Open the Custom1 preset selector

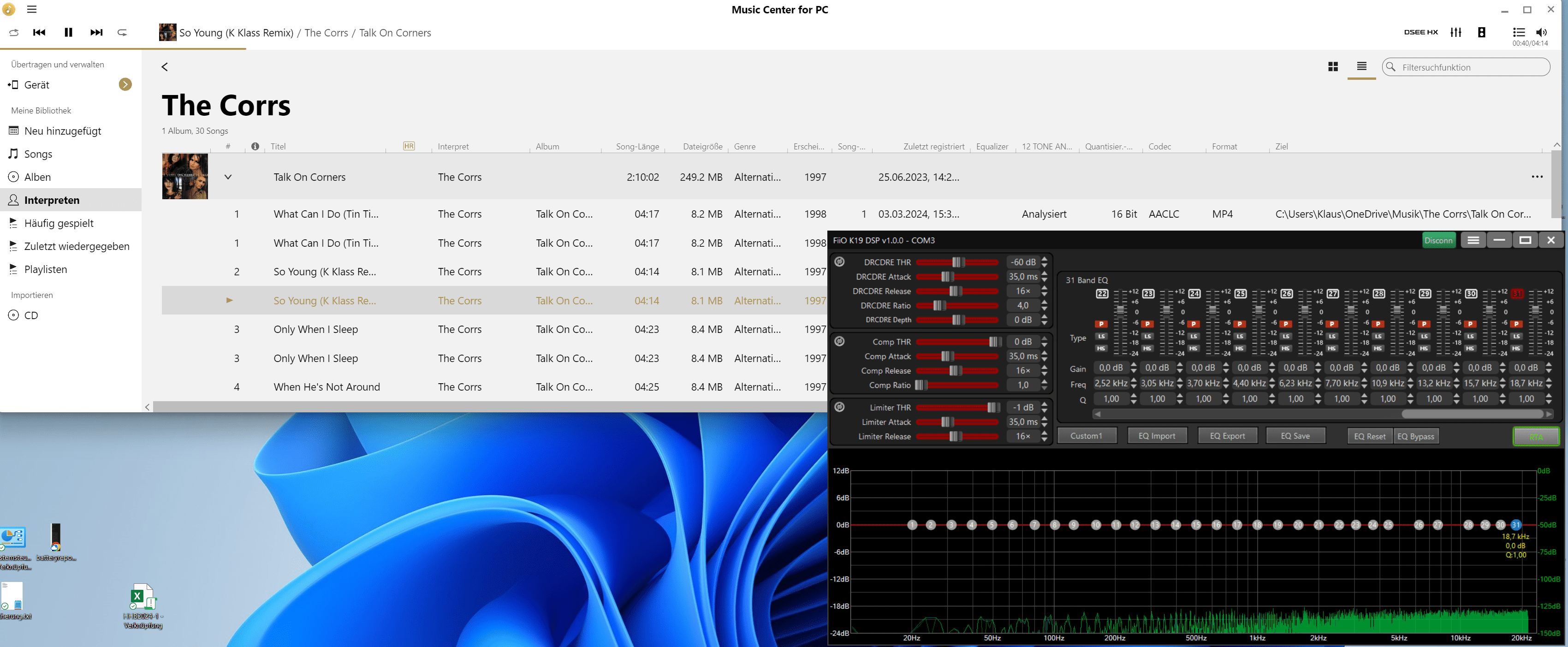tap(1087, 436)
